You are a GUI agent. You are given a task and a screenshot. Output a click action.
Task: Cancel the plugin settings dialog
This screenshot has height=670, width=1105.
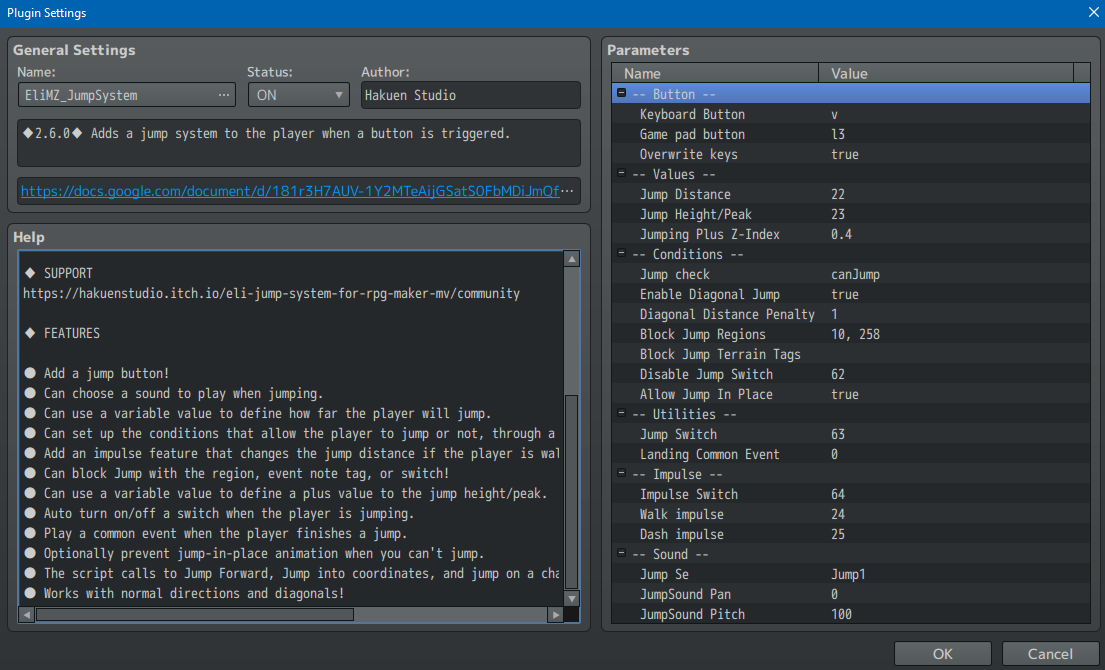pyautogui.click(x=1049, y=654)
